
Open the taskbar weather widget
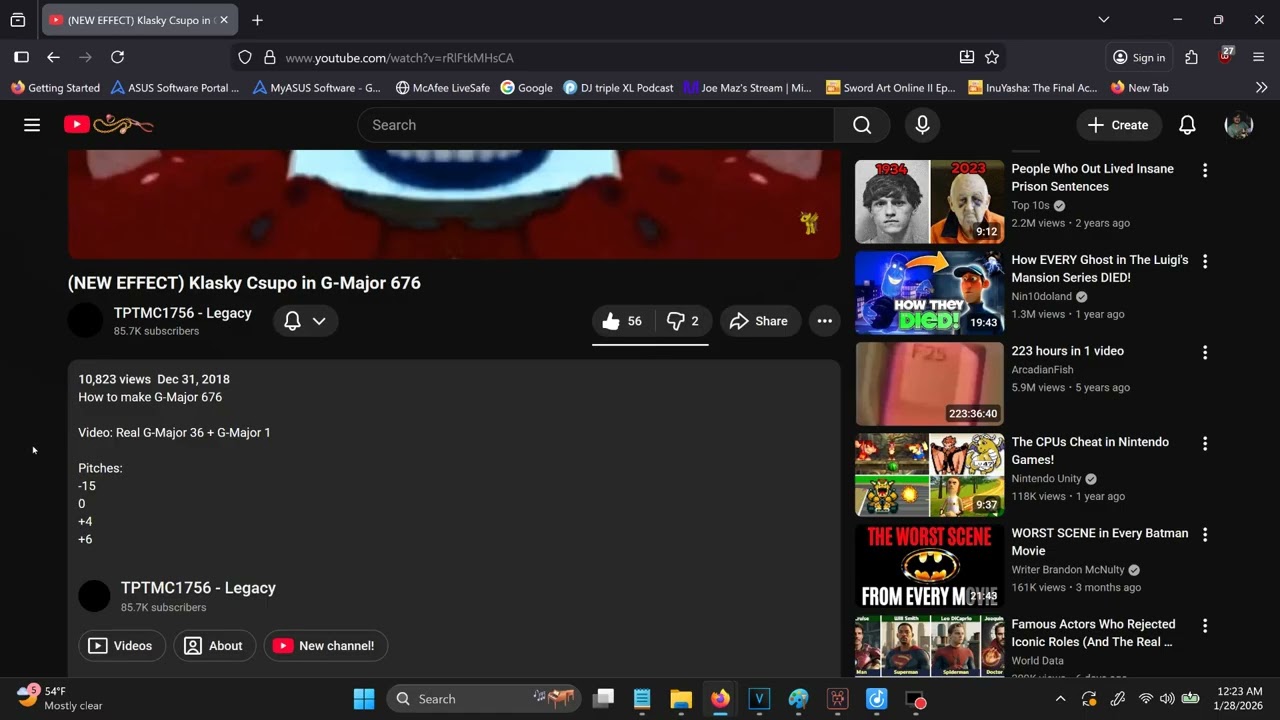coord(60,698)
